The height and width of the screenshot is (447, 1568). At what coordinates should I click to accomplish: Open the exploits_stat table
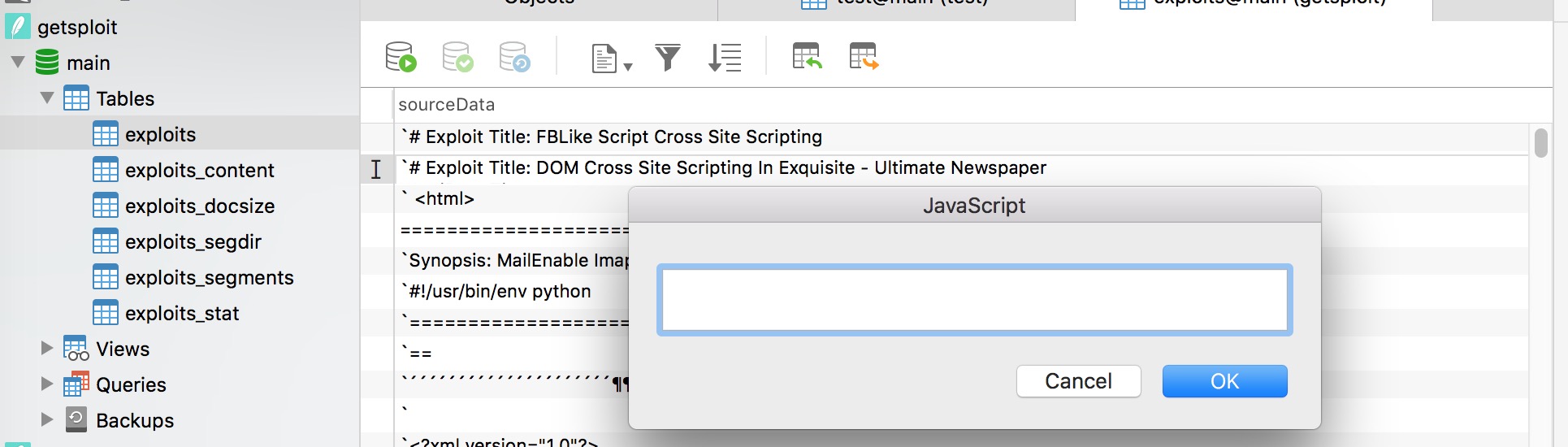point(181,313)
